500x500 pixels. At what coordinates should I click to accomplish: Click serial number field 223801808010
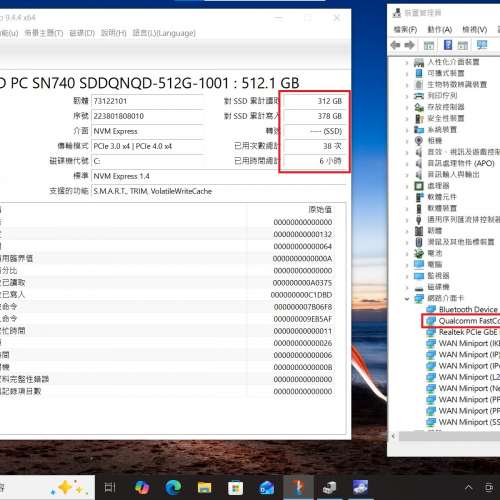coord(147,116)
